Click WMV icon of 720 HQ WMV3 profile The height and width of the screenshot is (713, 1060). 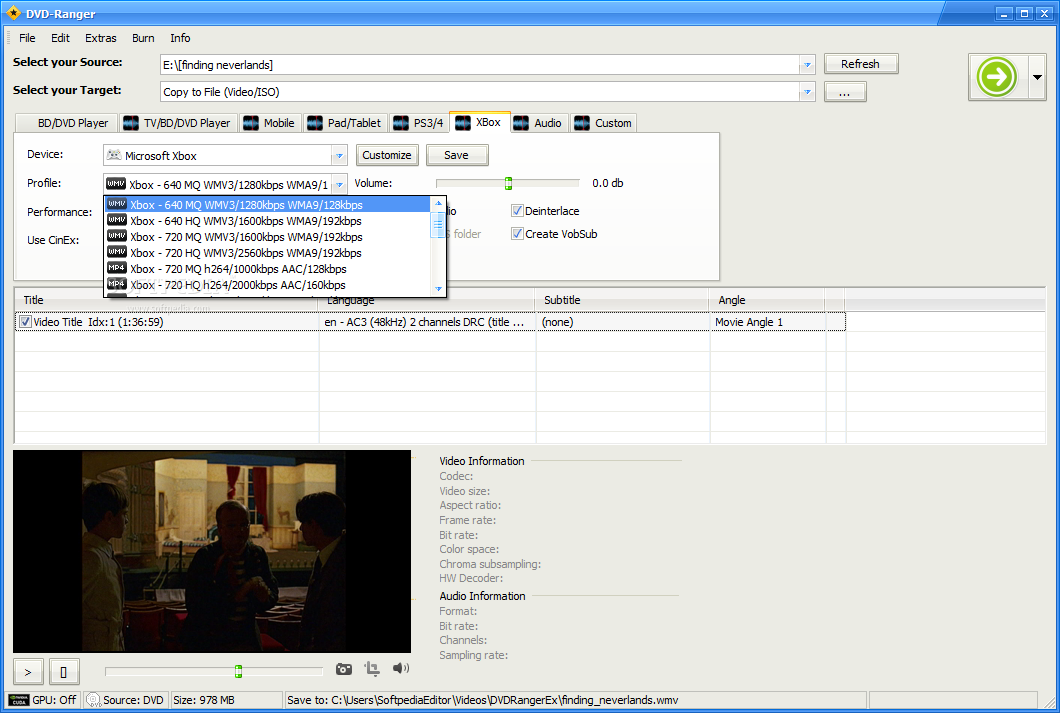[117, 253]
